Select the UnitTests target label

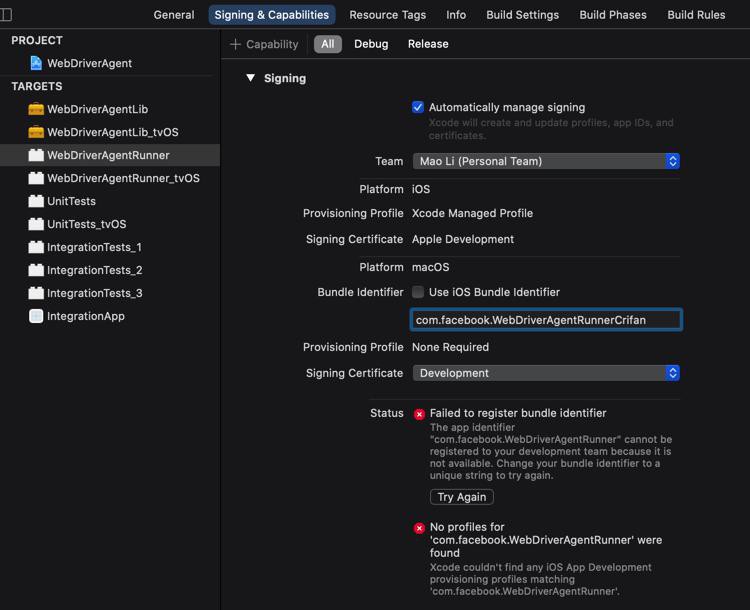pyautogui.click(x=71, y=201)
